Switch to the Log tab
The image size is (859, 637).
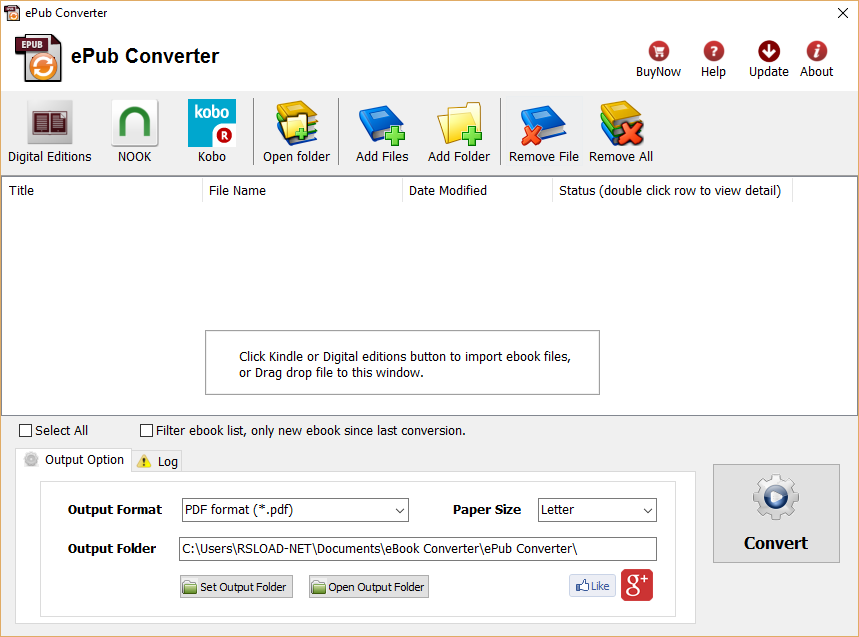click(157, 461)
